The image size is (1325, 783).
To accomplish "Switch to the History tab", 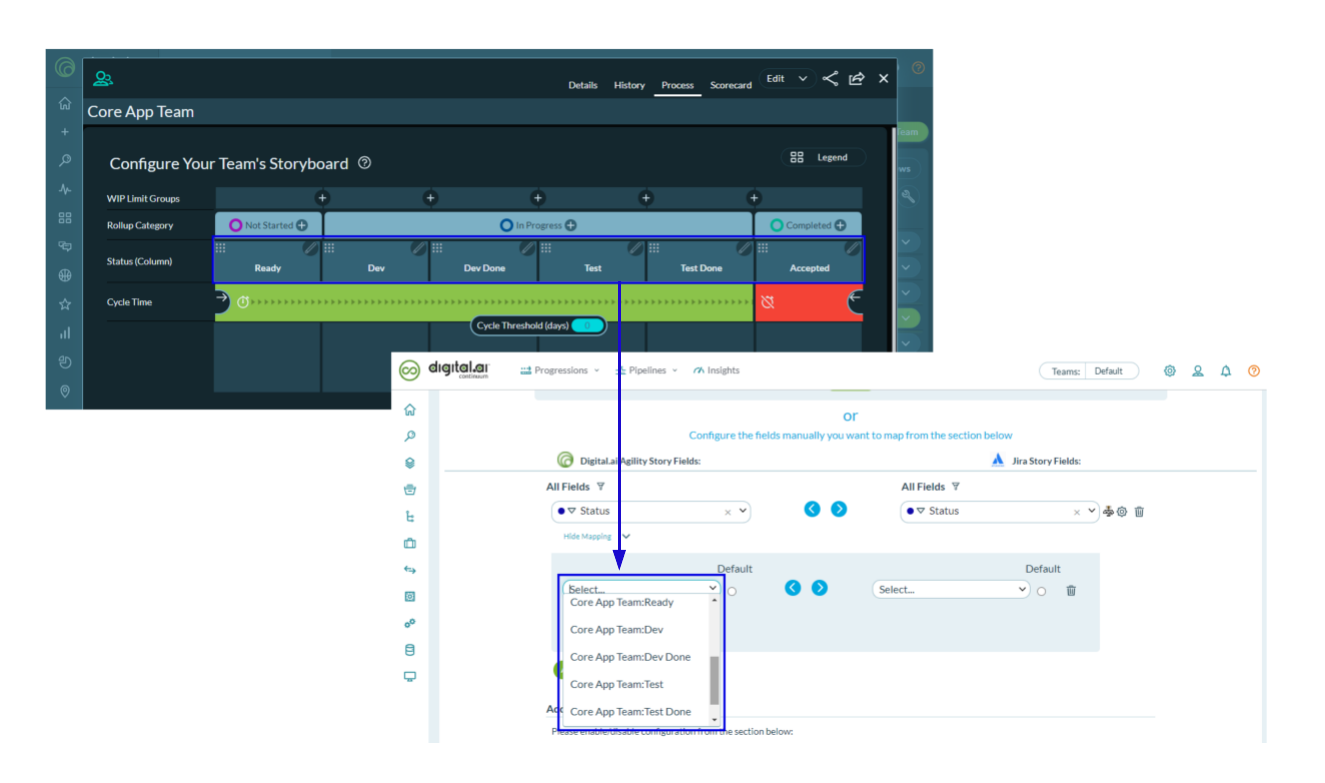I will (629, 85).
